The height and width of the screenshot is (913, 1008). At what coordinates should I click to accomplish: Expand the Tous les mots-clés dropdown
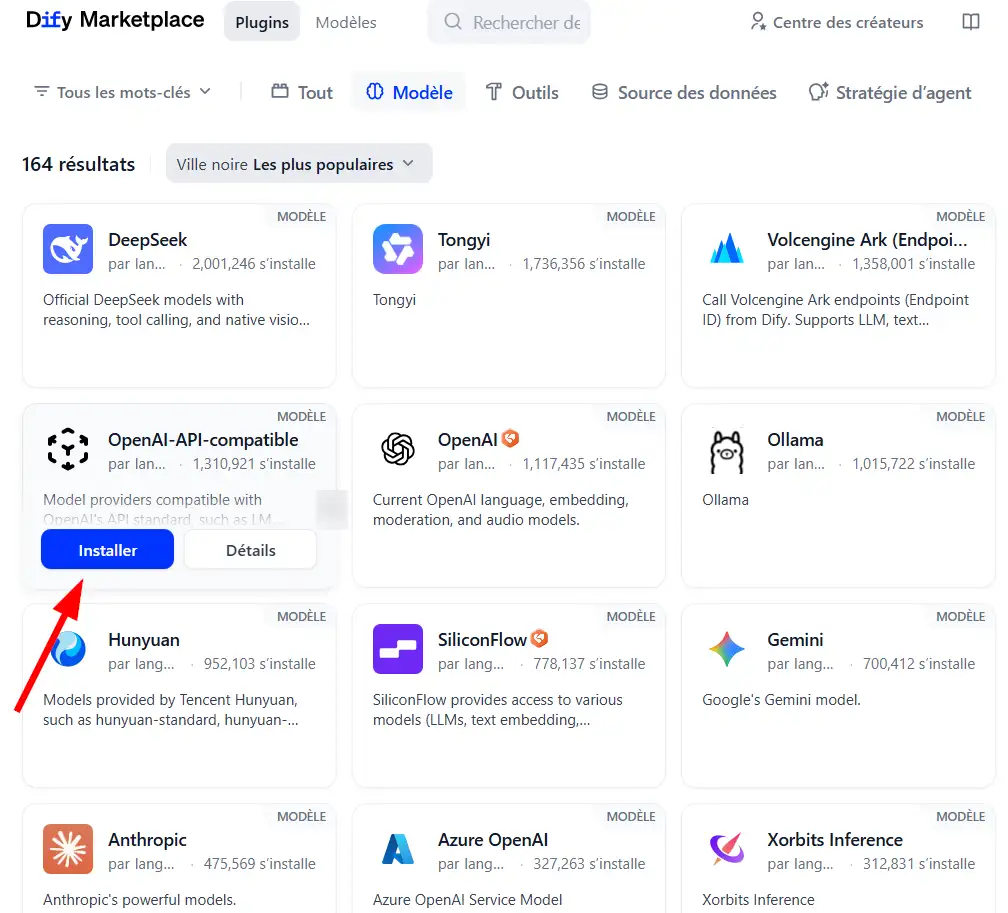(122, 92)
